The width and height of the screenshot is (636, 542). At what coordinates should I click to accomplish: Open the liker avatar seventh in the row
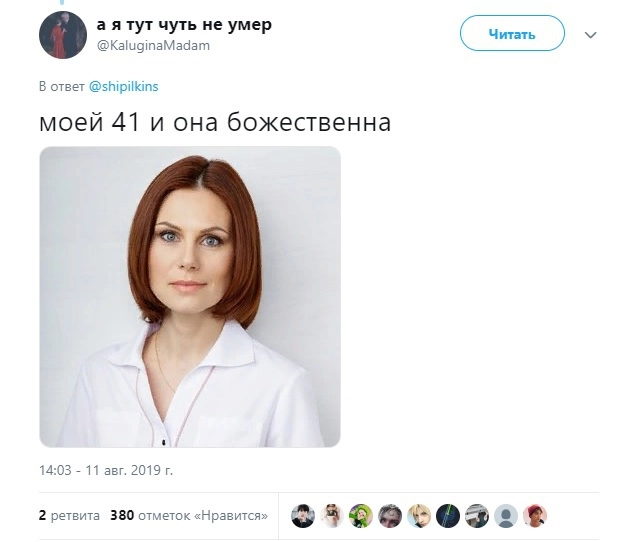tap(477, 516)
